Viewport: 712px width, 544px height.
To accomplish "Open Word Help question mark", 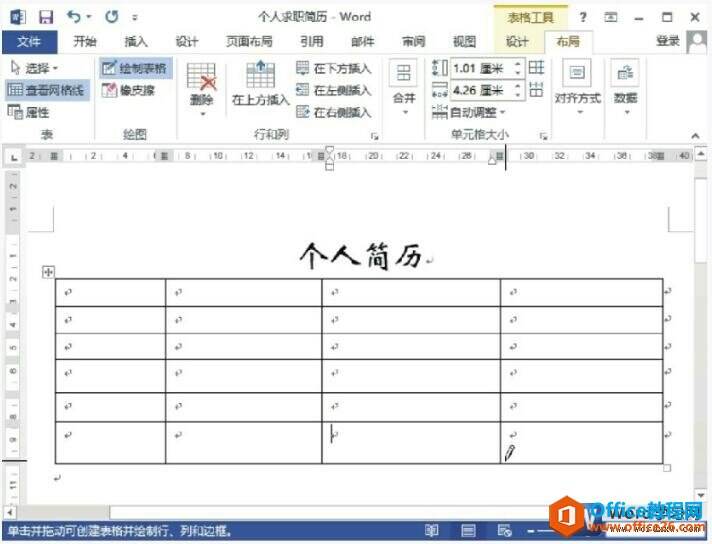I will click(583, 18).
